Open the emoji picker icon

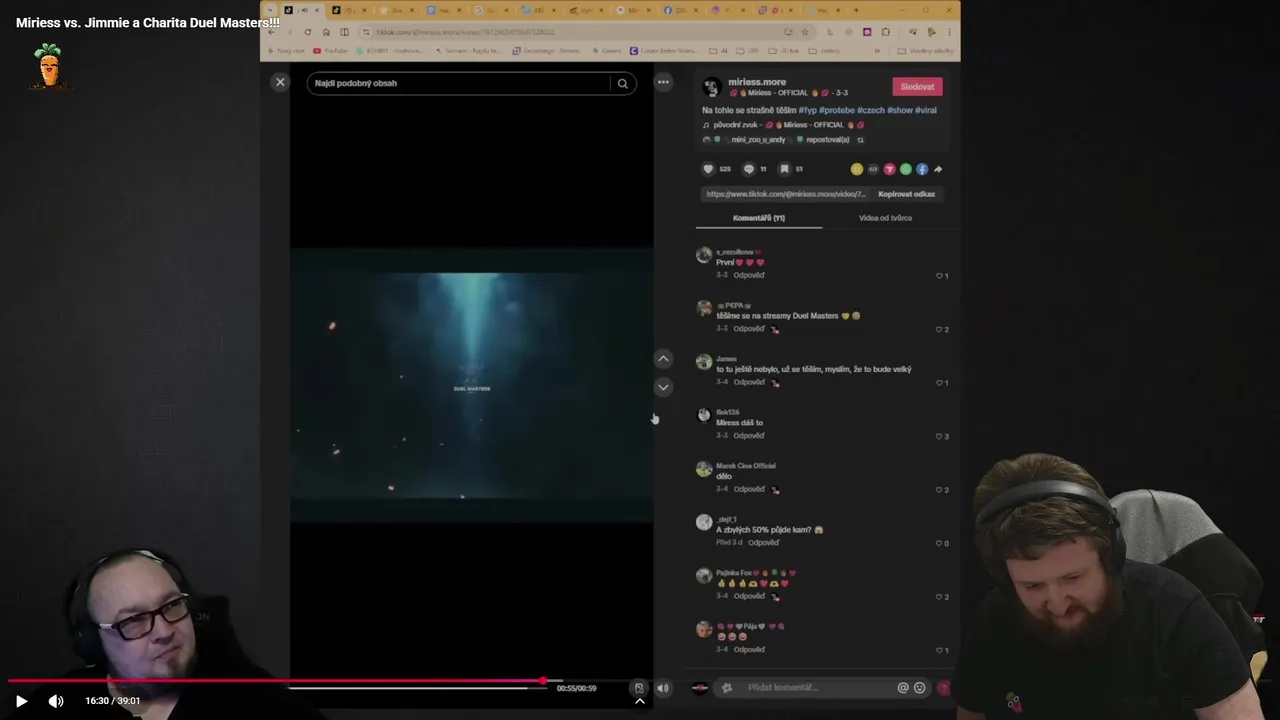[920, 688]
